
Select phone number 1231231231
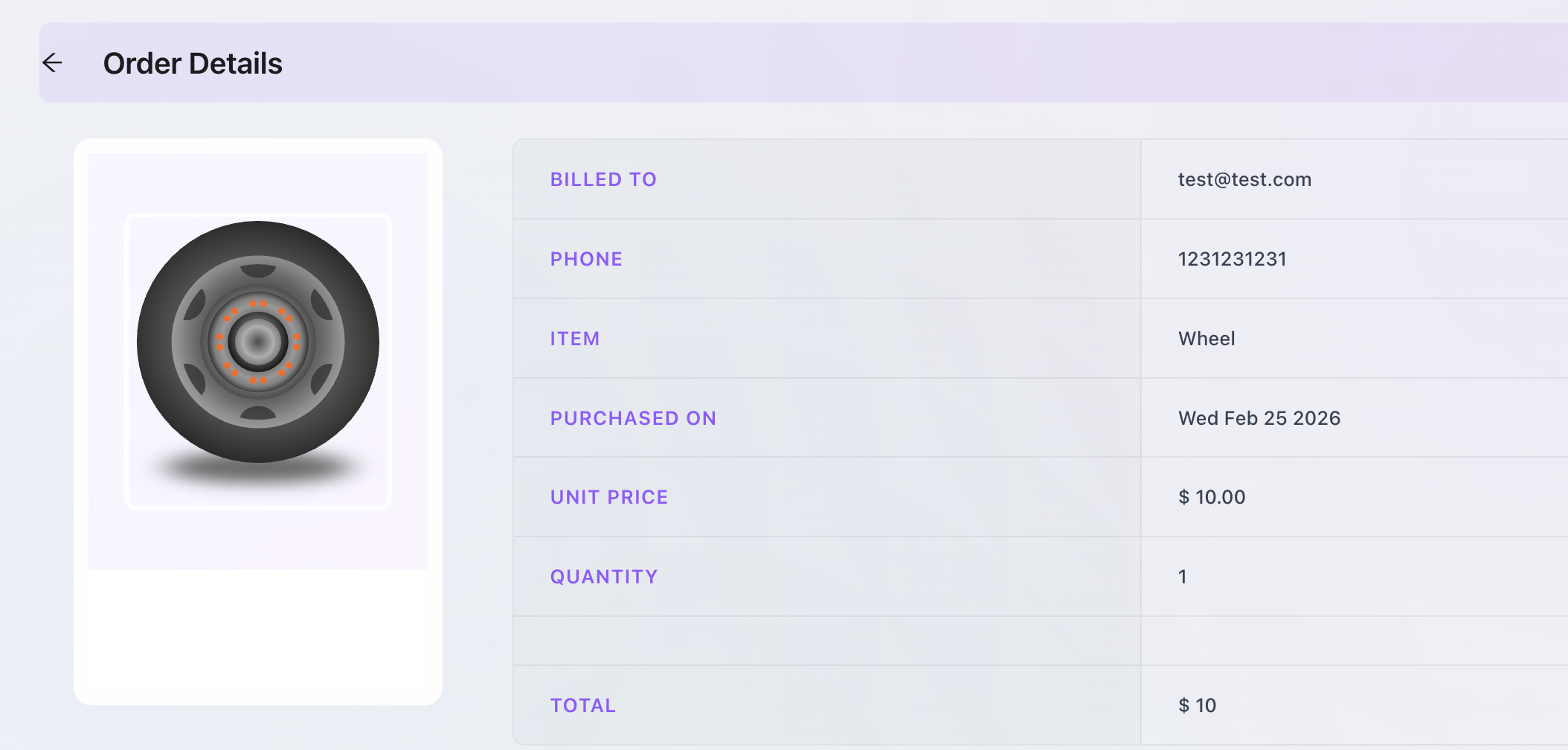tap(1232, 259)
